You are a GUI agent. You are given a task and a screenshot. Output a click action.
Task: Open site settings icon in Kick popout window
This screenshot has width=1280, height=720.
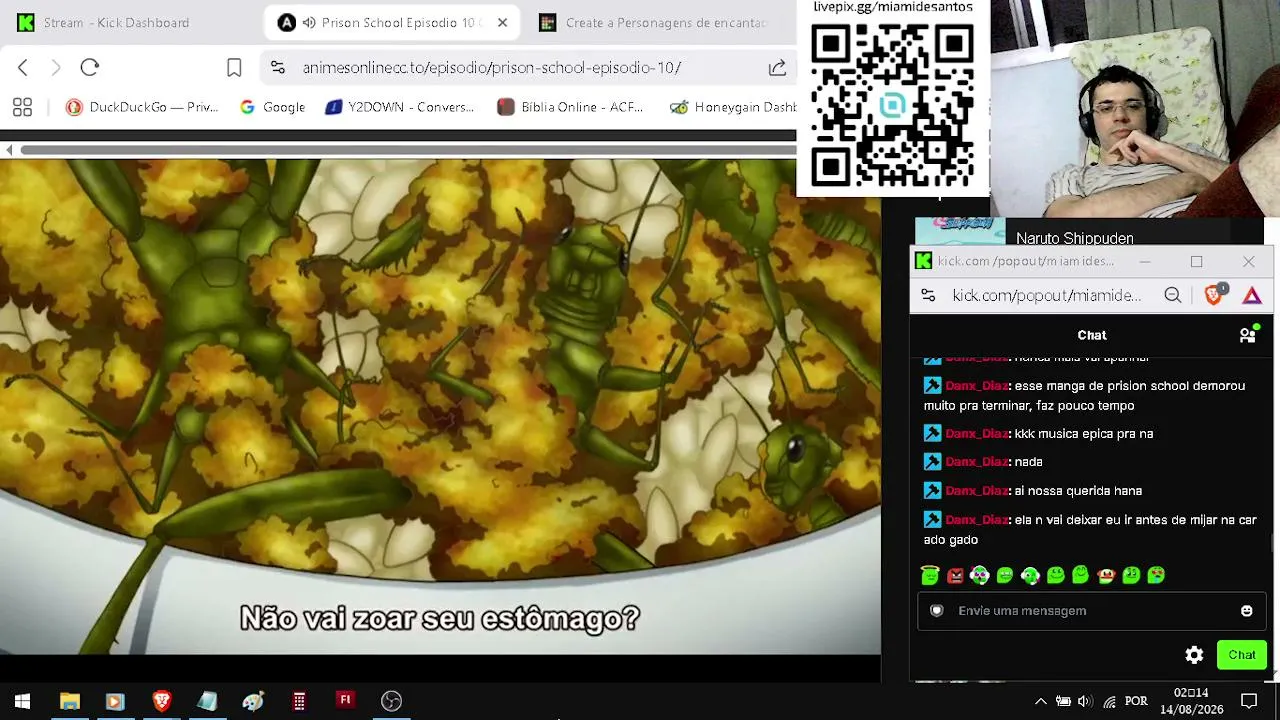coord(928,295)
